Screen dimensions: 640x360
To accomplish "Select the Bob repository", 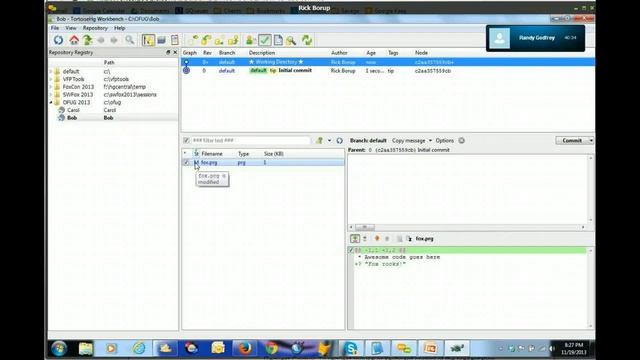I will [x=72, y=118].
